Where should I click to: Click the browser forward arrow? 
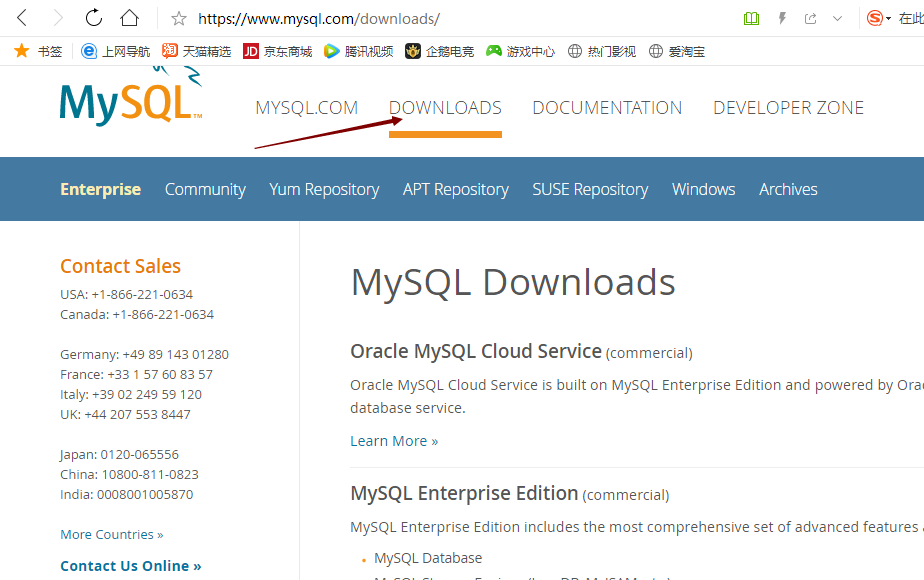pos(58,18)
